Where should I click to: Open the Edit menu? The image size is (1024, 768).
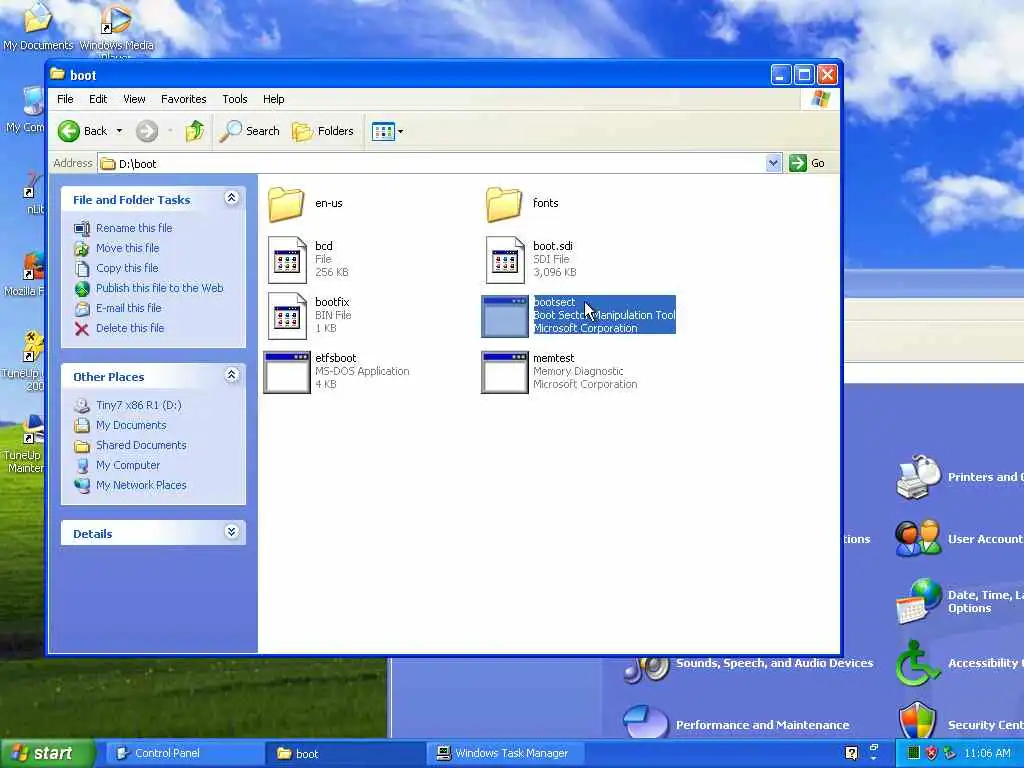(98, 99)
